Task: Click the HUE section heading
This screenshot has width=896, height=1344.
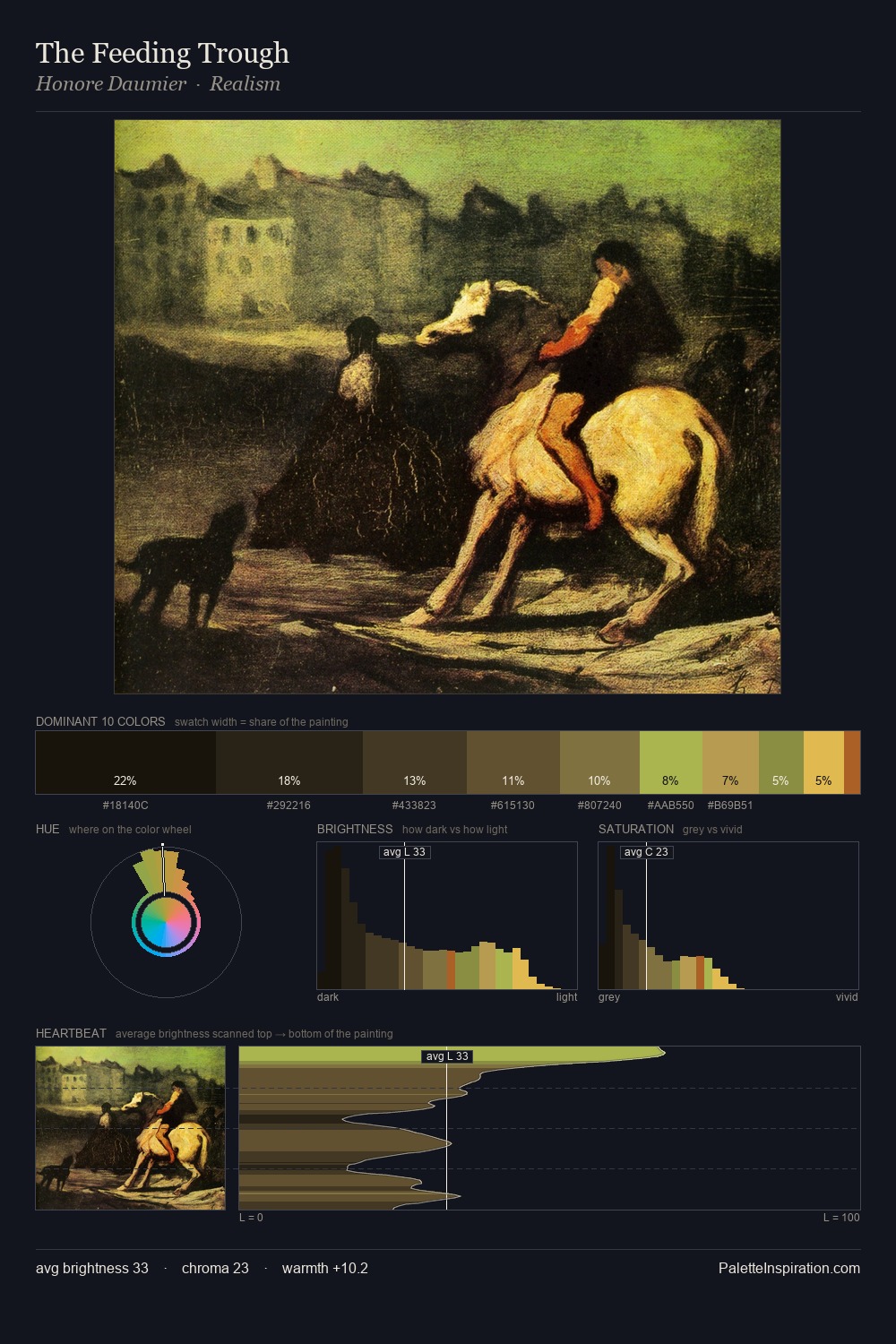Action: pos(47,829)
